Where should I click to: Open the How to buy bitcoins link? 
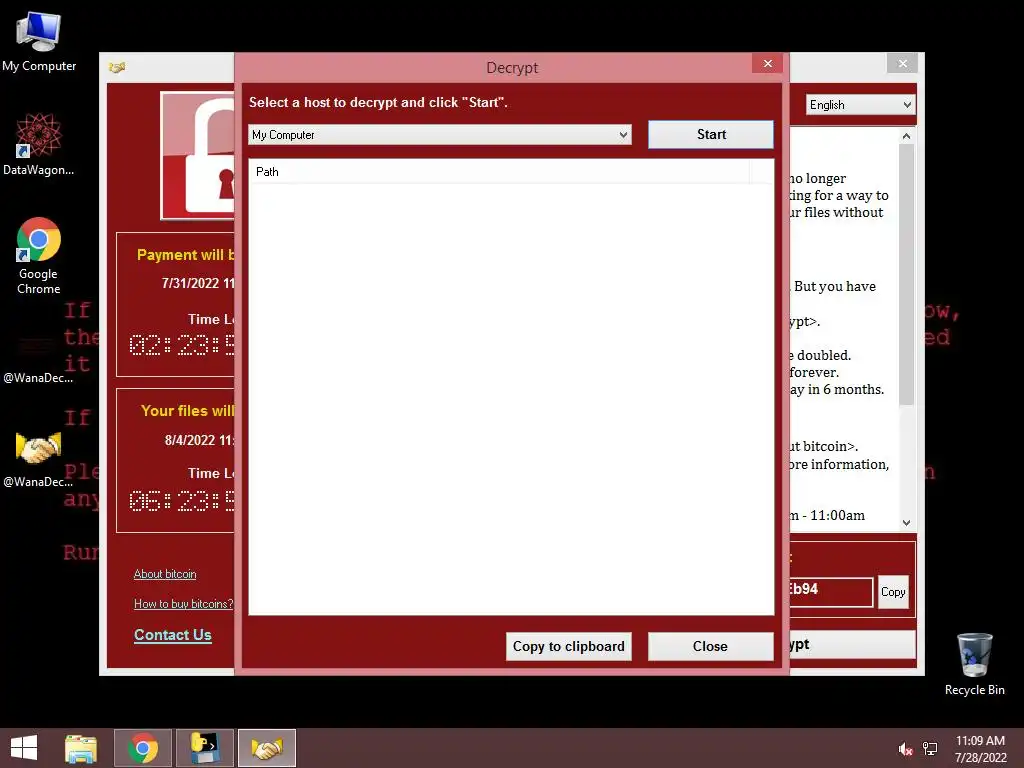coord(184,604)
